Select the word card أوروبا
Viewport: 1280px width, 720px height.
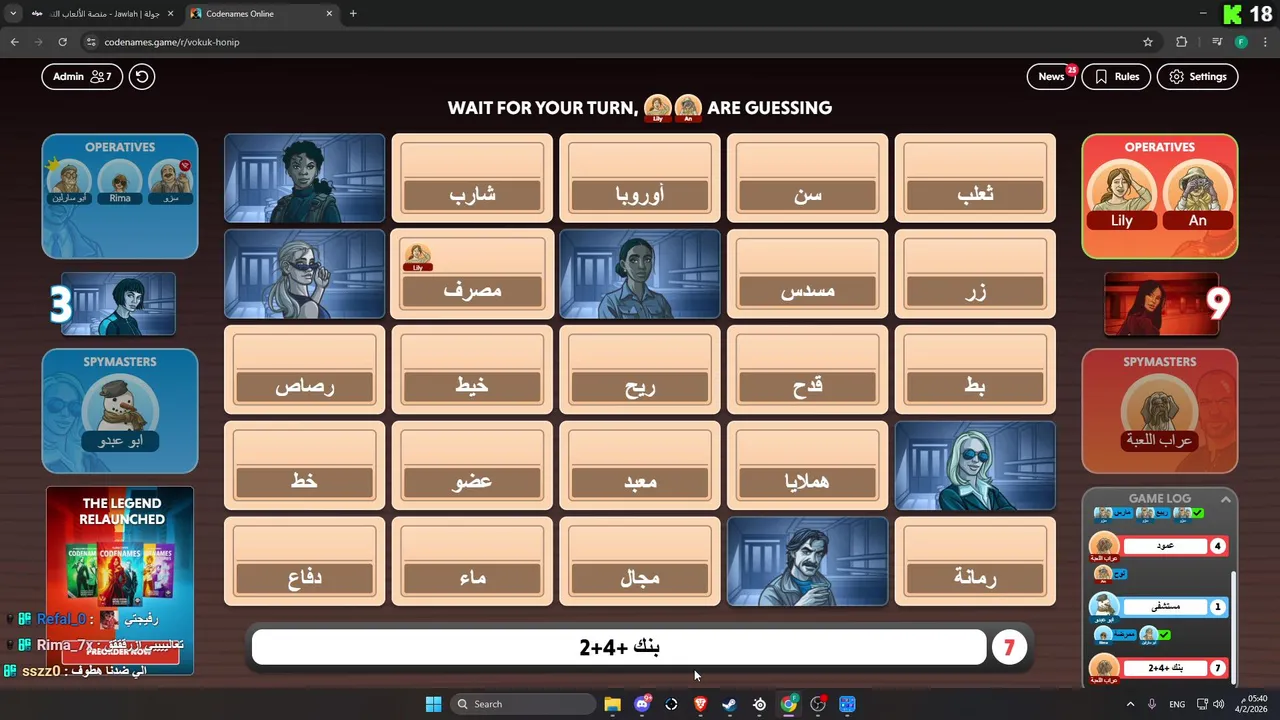click(x=640, y=178)
